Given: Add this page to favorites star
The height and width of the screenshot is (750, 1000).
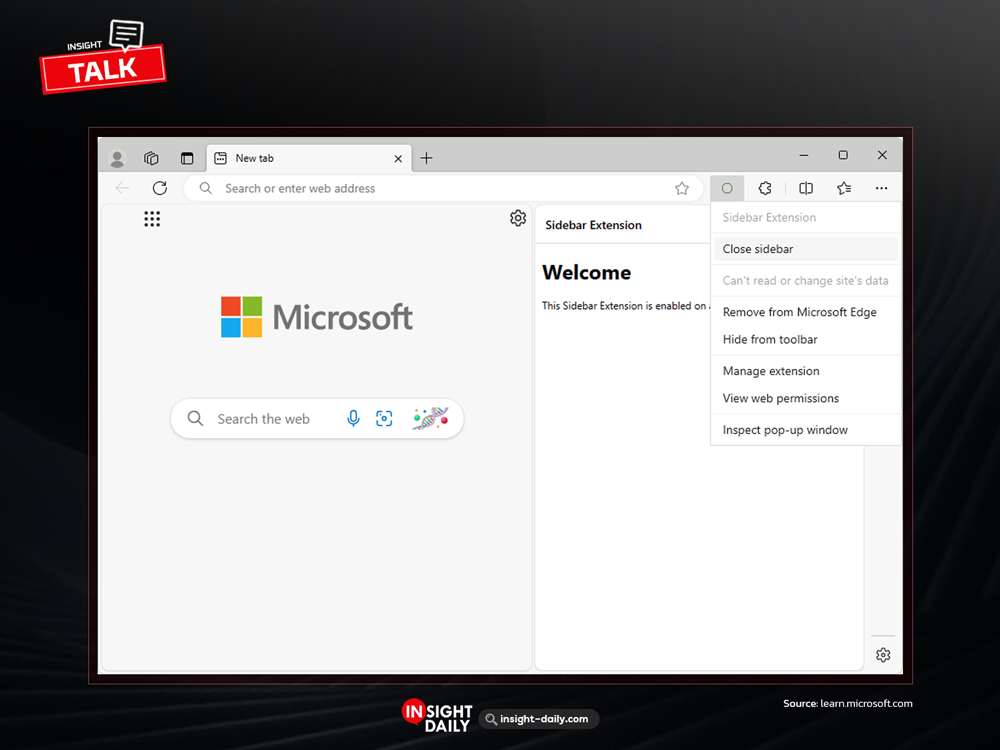Looking at the screenshot, I should (682, 188).
